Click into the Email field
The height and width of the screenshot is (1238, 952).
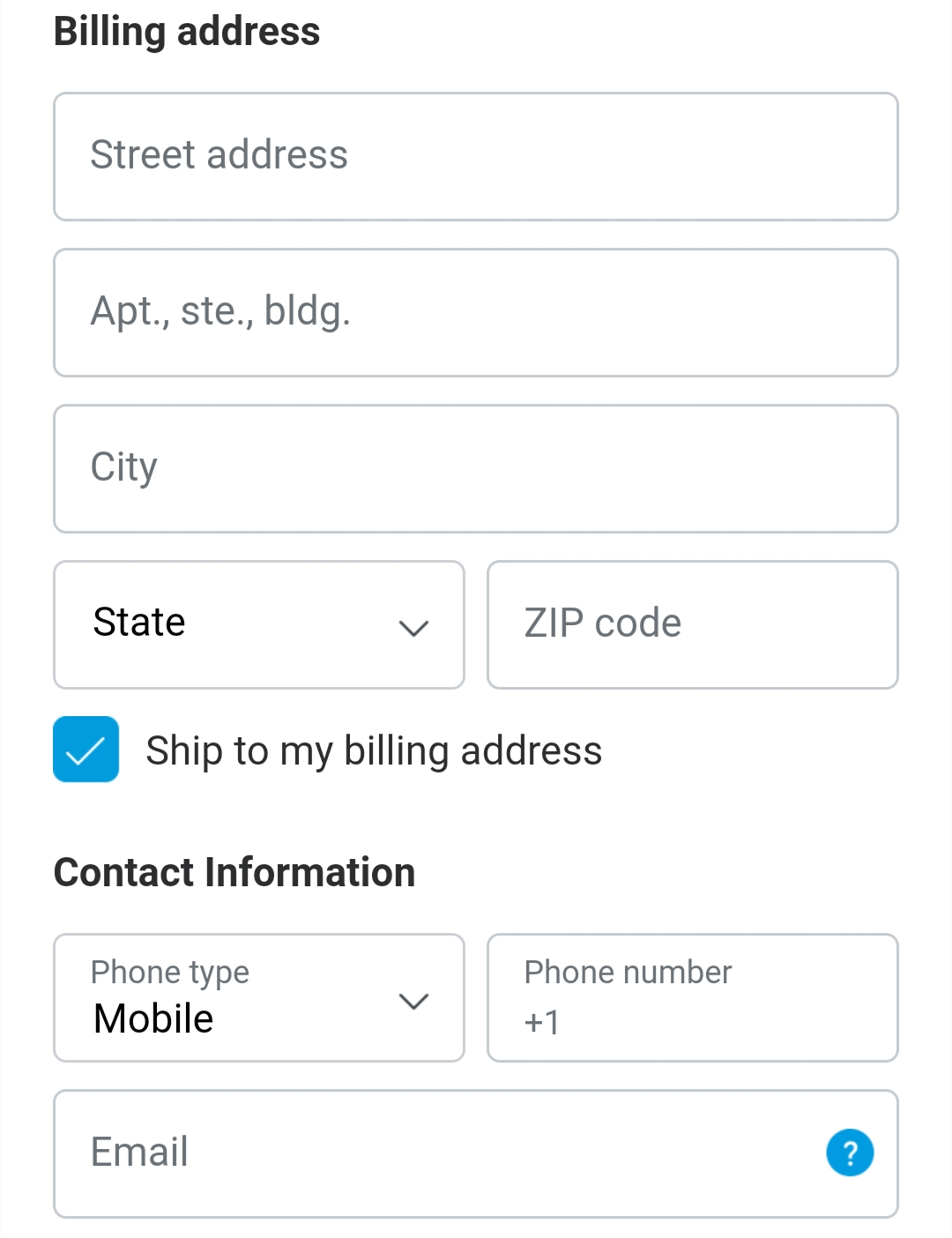pos(476,1153)
